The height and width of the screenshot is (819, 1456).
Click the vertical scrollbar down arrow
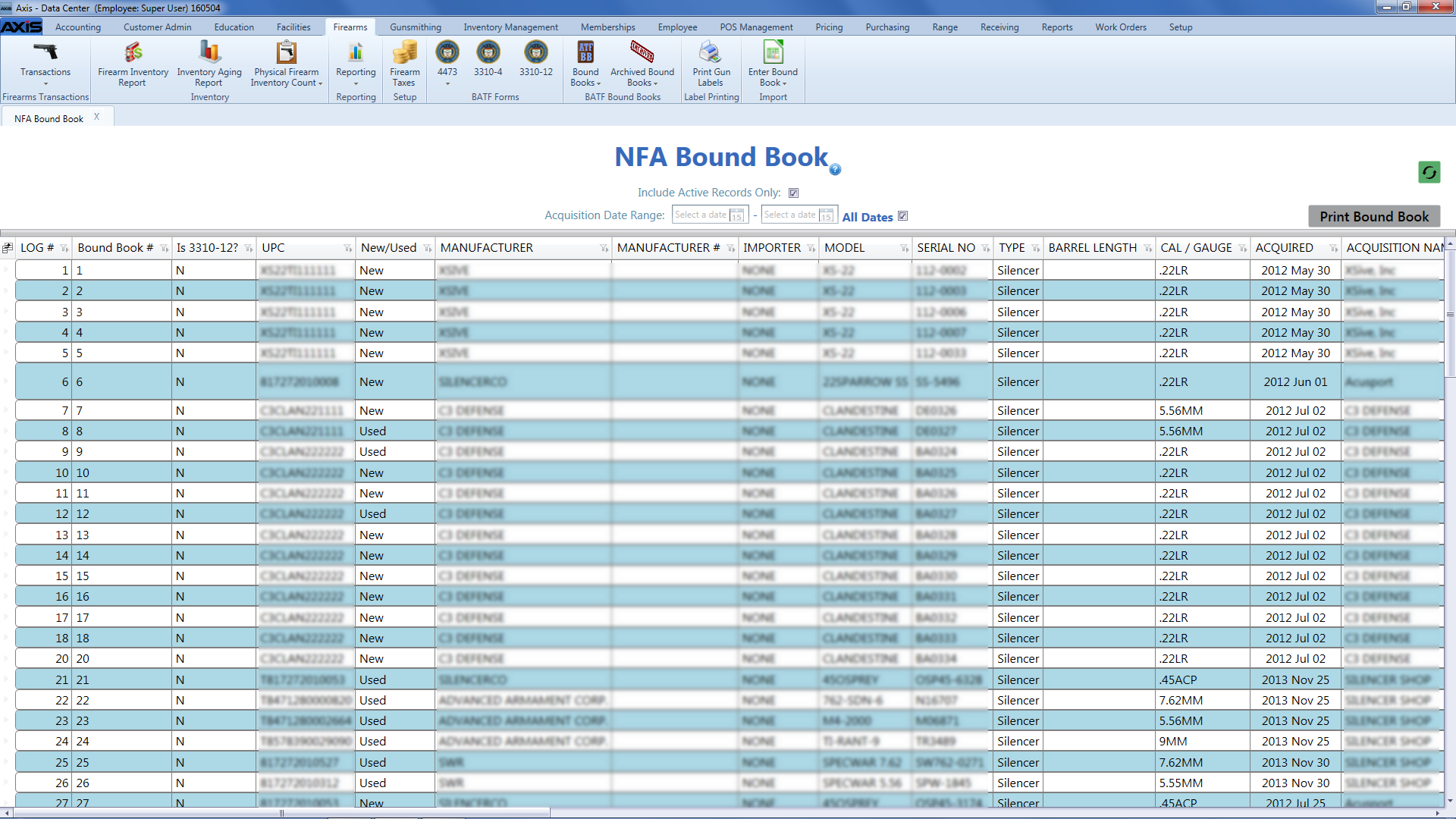click(1450, 801)
